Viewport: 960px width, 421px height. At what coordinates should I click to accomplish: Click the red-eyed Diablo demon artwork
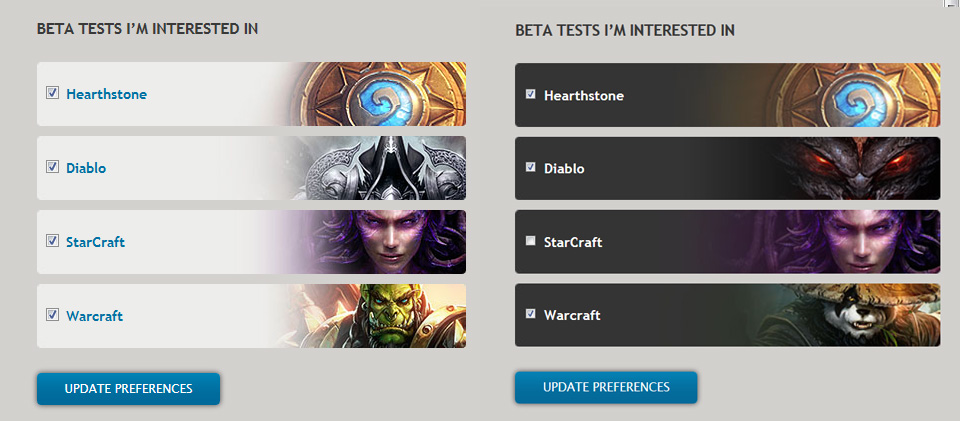(857, 168)
